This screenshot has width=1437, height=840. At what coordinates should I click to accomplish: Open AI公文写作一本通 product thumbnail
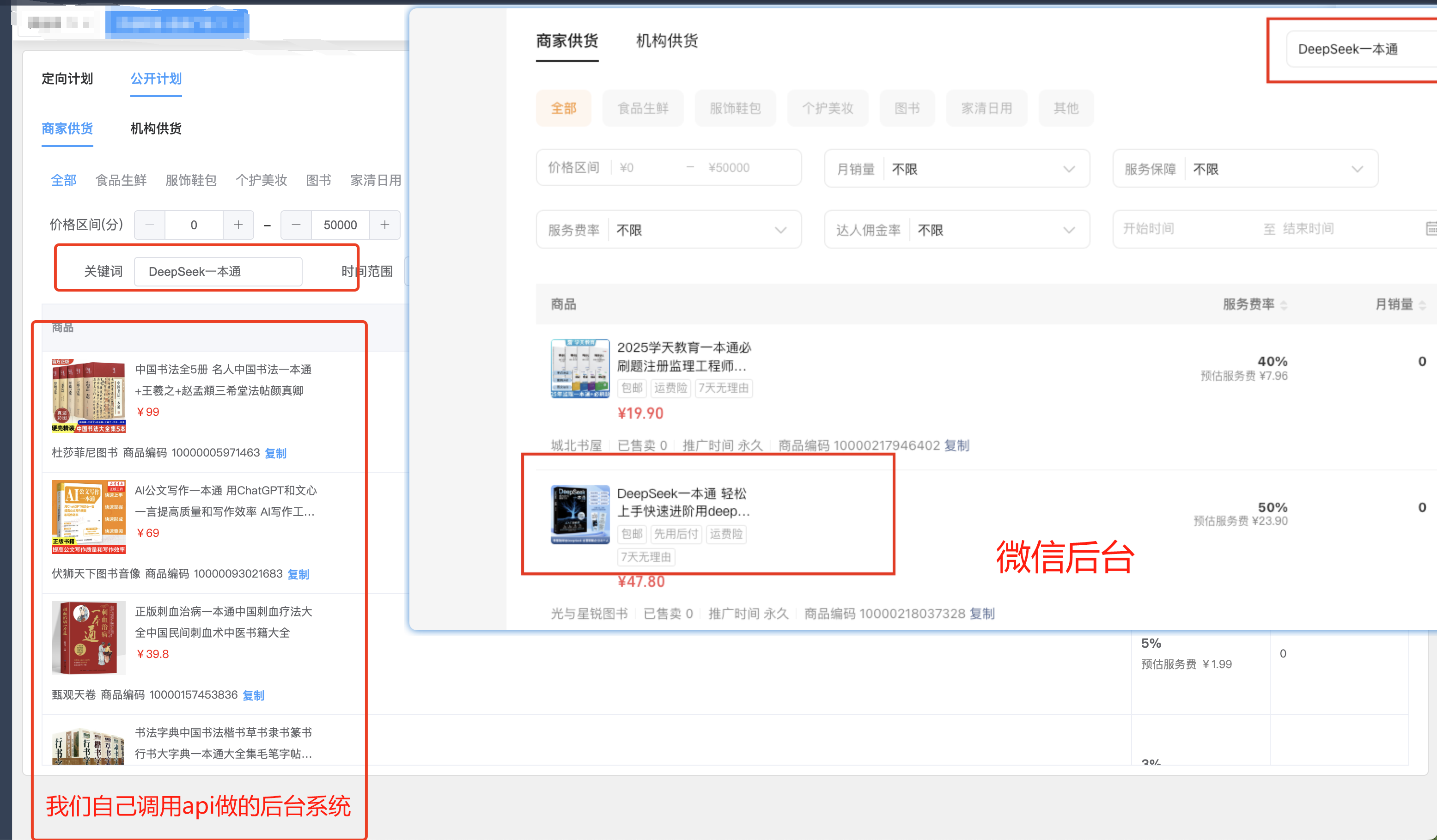88,517
